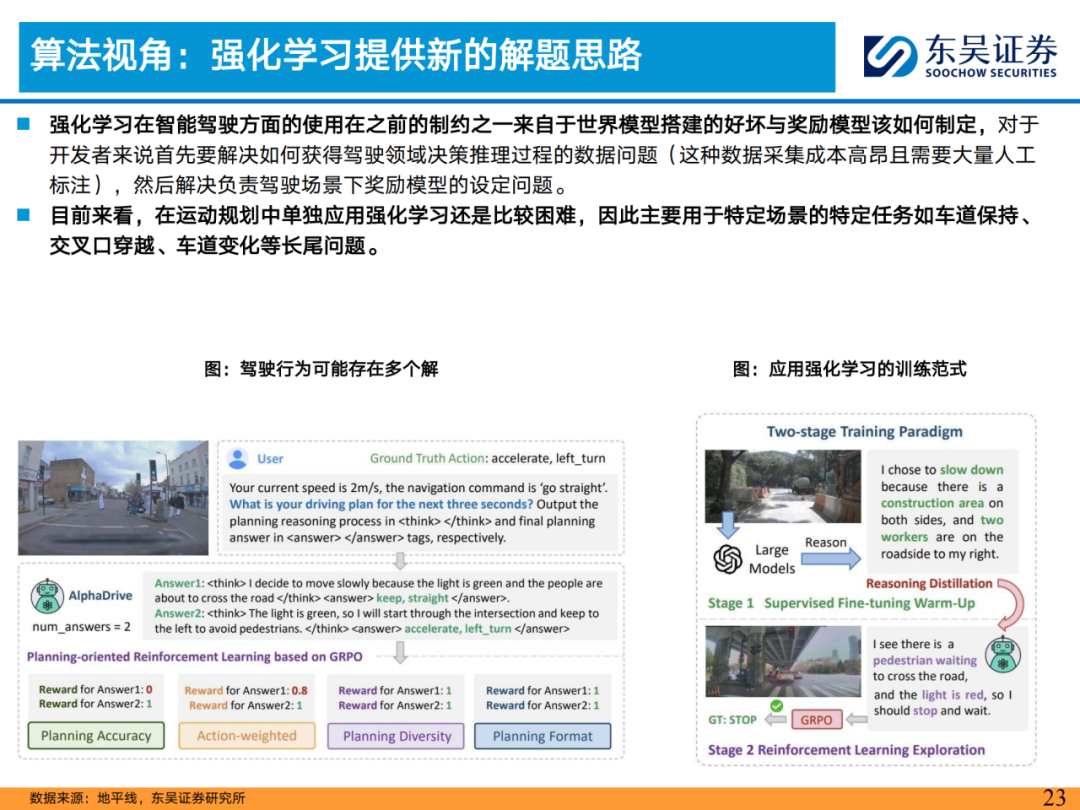Click the green 'accelerate, left_turn' answer in Answer2
The image size is (1080, 810).
(458, 628)
